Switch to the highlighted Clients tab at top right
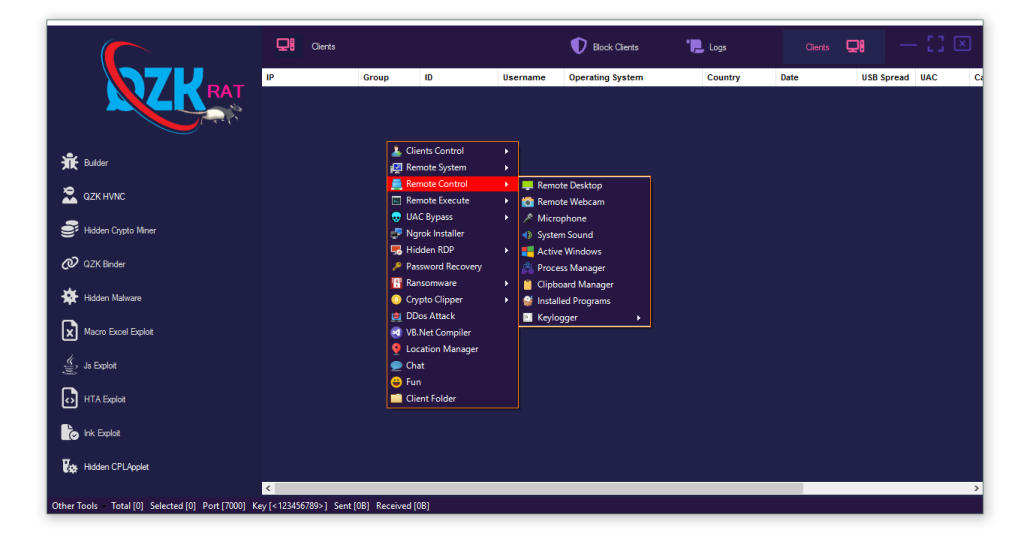 (x=834, y=46)
